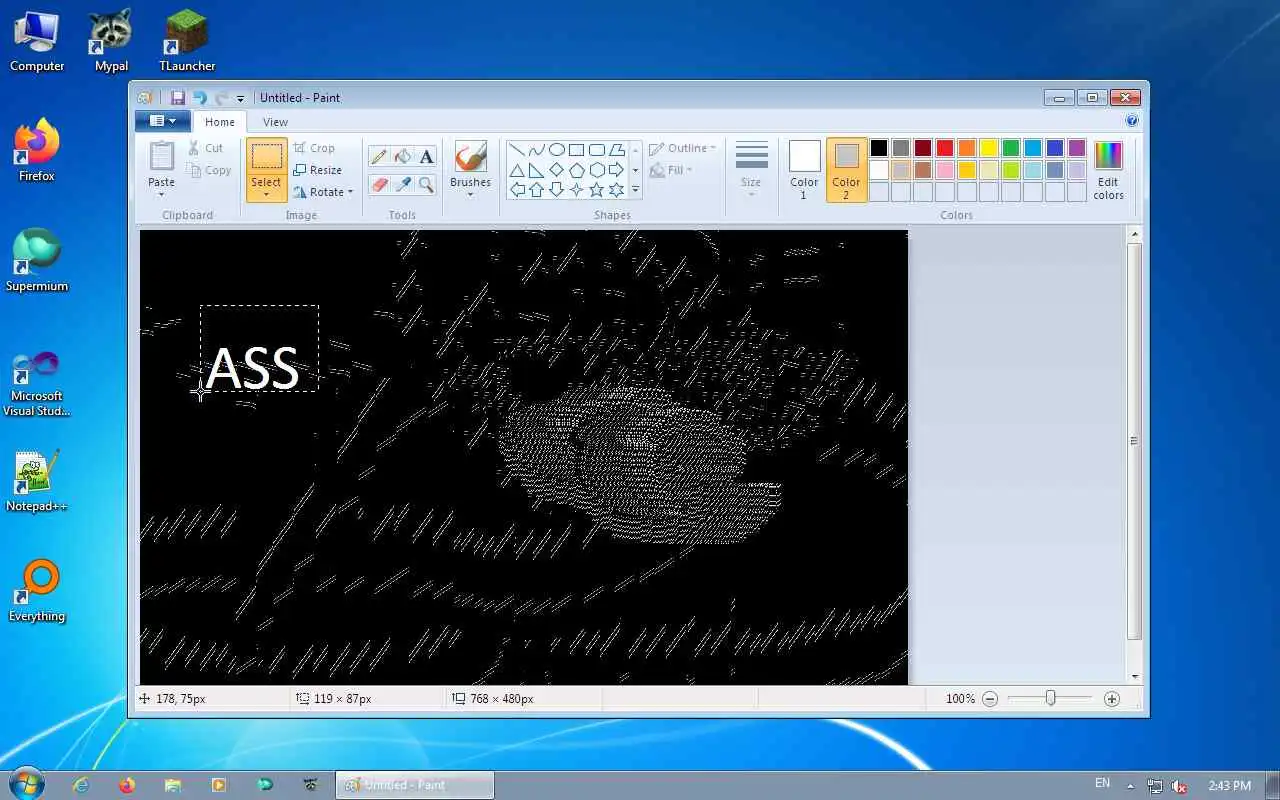This screenshot has height=800, width=1280.
Task: Click the zoom out minus button
Action: pyautogui.click(x=990, y=699)
